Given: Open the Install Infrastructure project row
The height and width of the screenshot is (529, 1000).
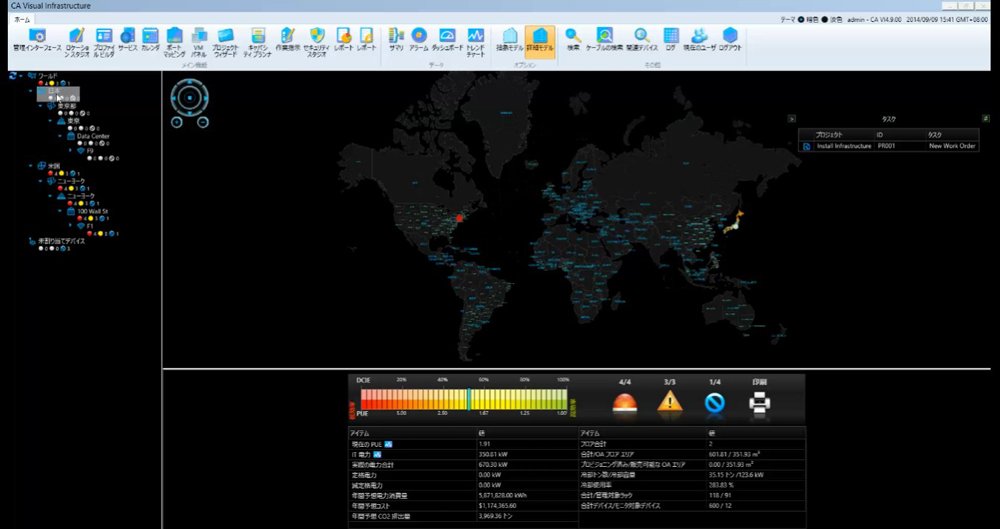Looking at the screenshot, I should pos(889,146).
